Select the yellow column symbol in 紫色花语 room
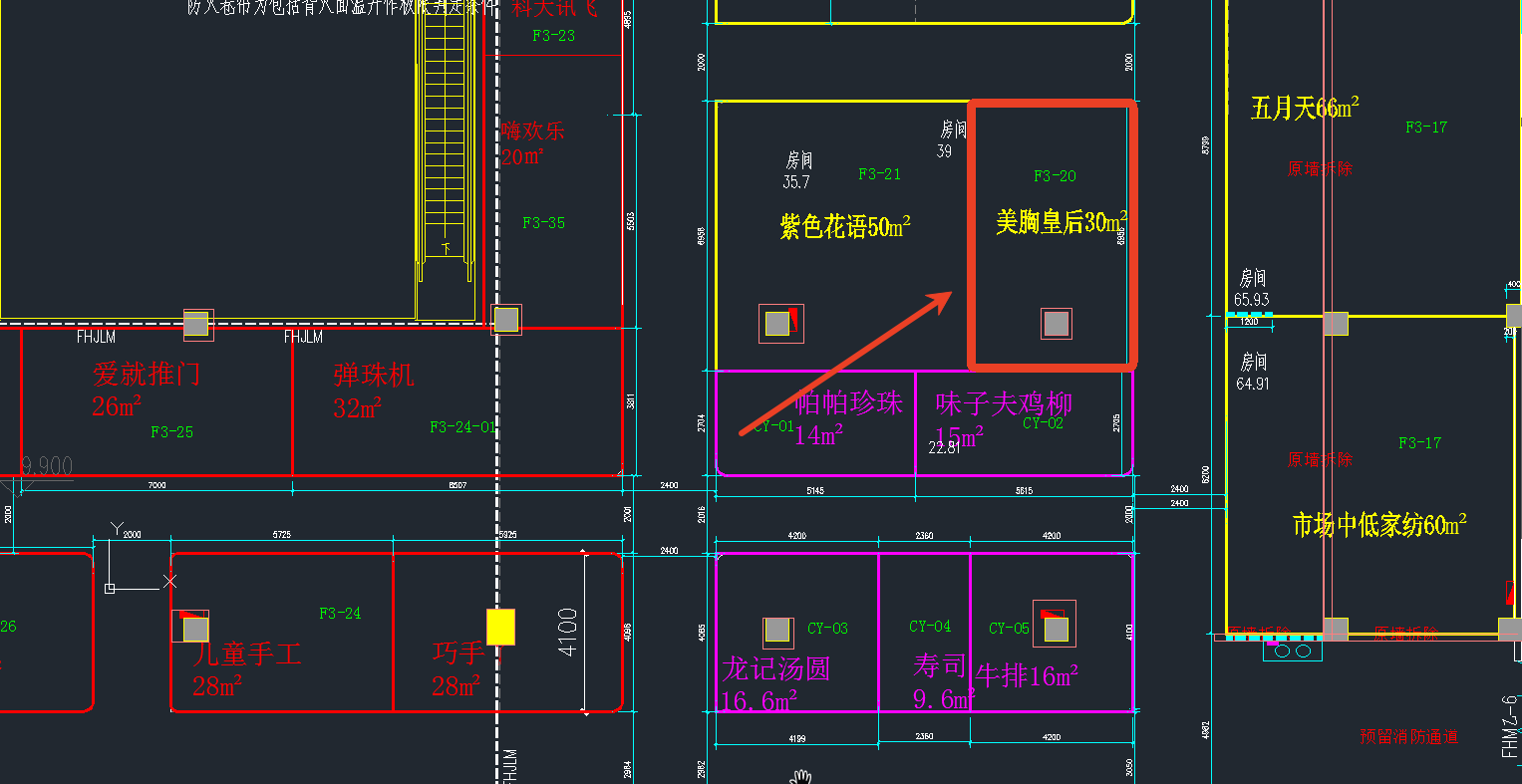Screen dimensions: 1522x784 pos(777,324)
